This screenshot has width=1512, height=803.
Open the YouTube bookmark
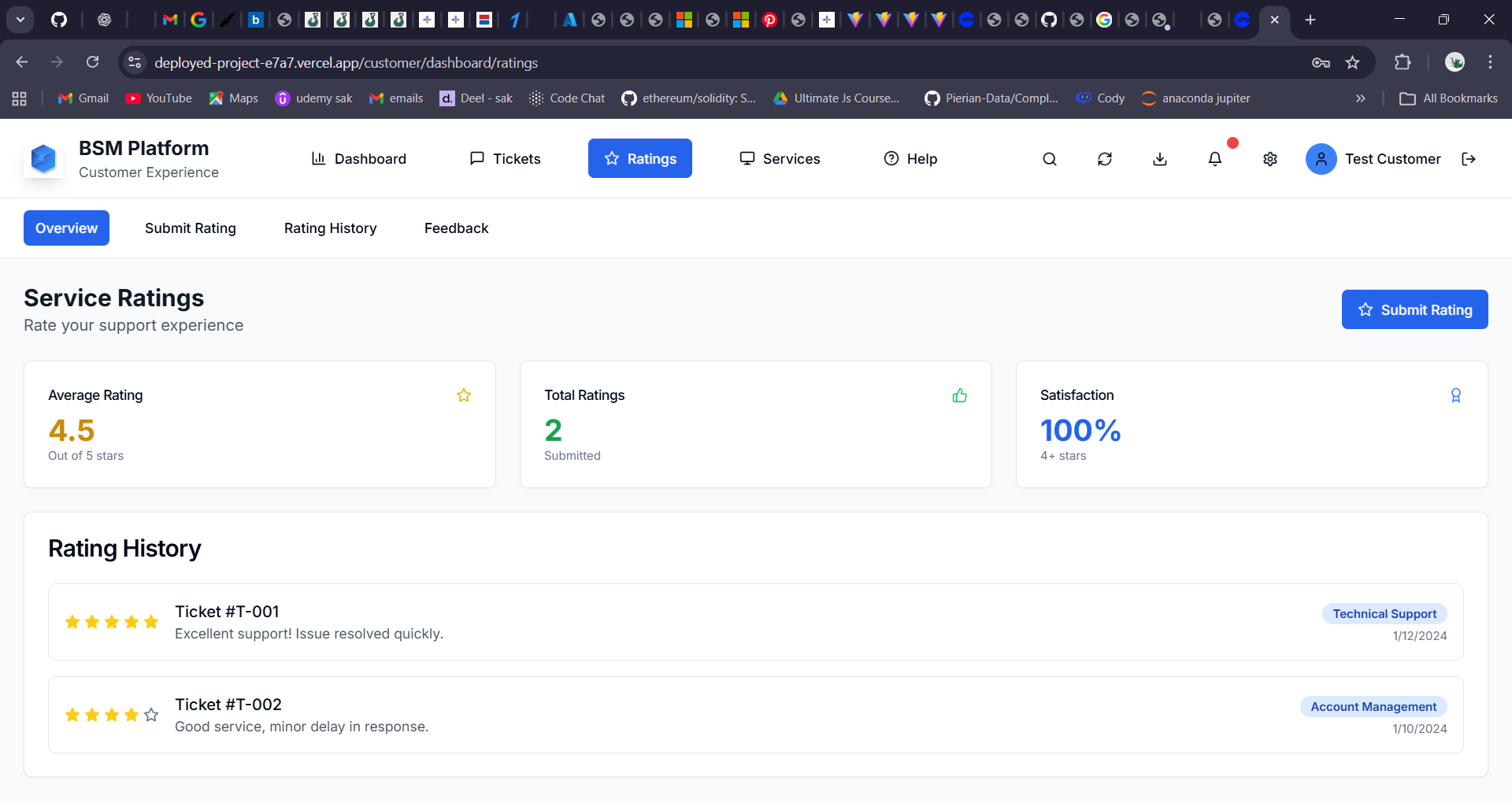tap(158, 98)
